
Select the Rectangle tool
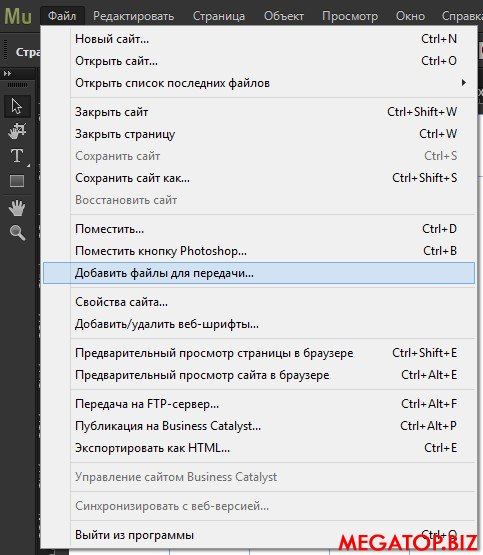[x=17, y=181]
